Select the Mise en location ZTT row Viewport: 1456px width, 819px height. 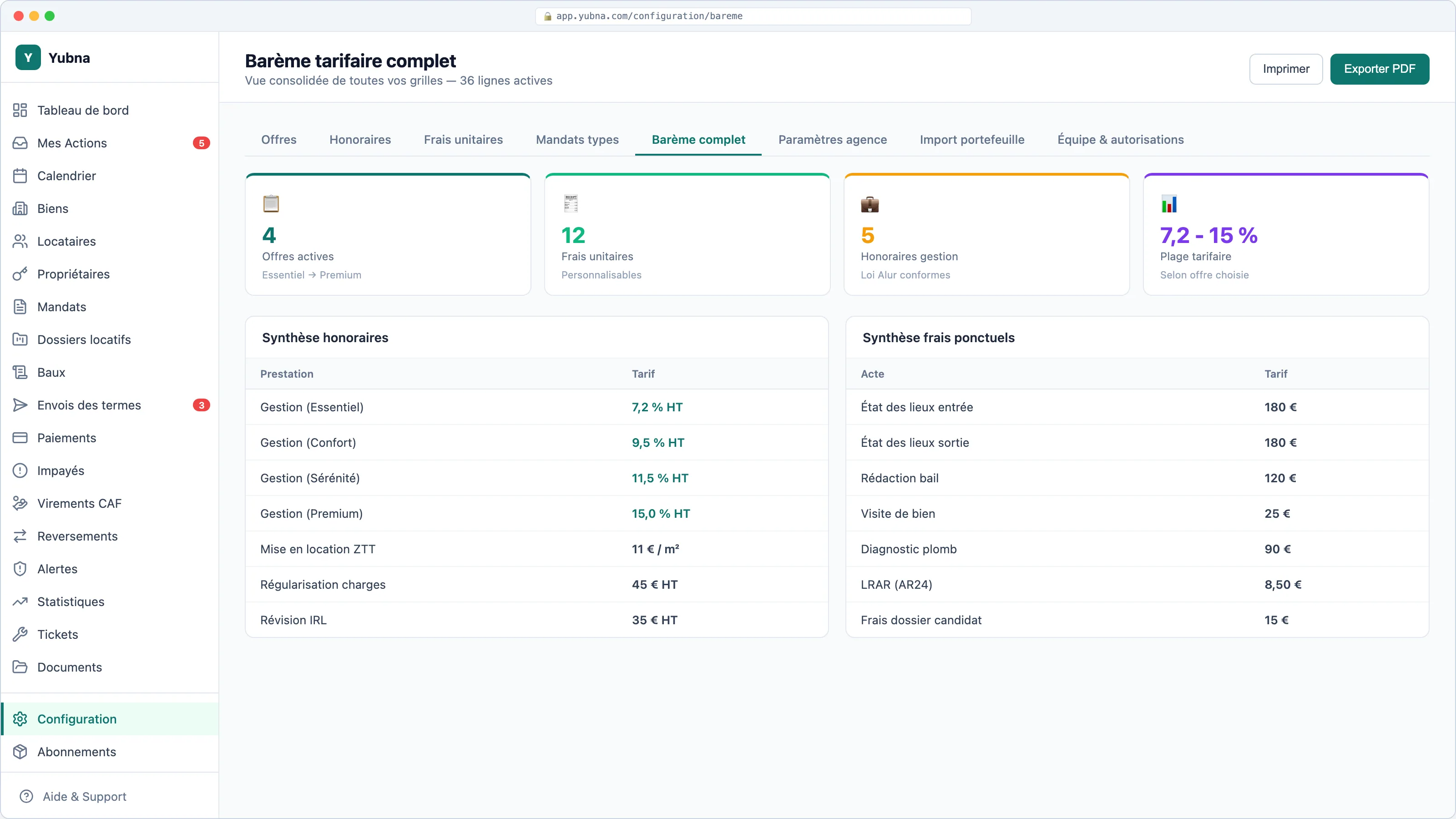(x=537, y=549)
